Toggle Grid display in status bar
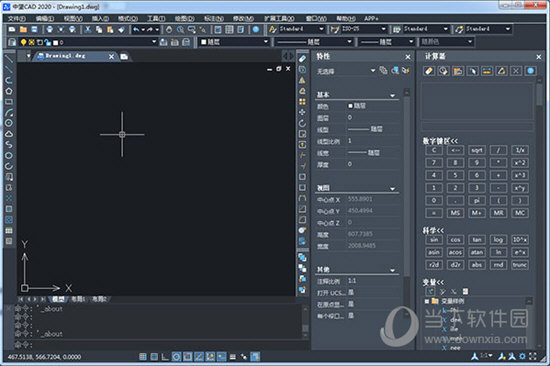Viewport: 550px width, 366px height. click(x=154, y=357)
